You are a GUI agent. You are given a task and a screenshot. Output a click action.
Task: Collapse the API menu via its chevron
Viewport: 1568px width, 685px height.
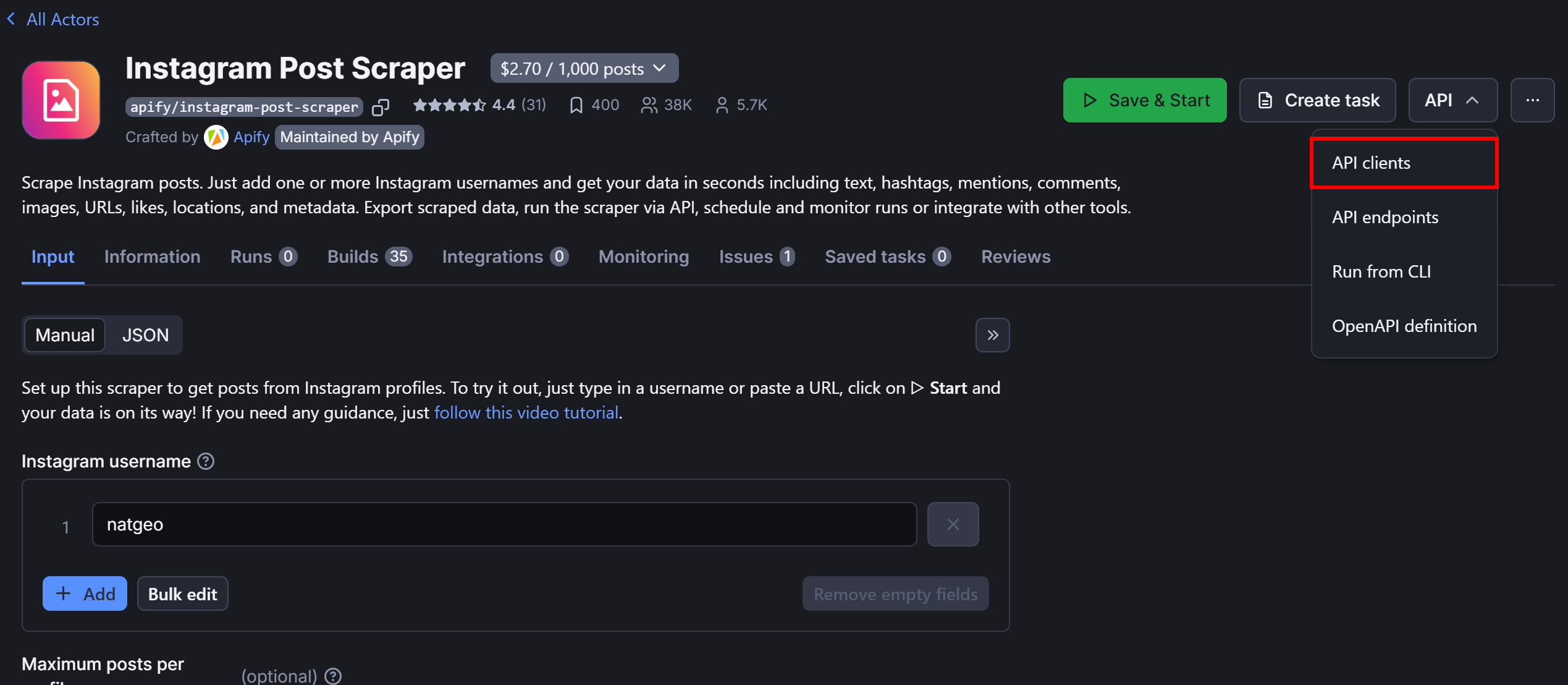click(1474, 100)
